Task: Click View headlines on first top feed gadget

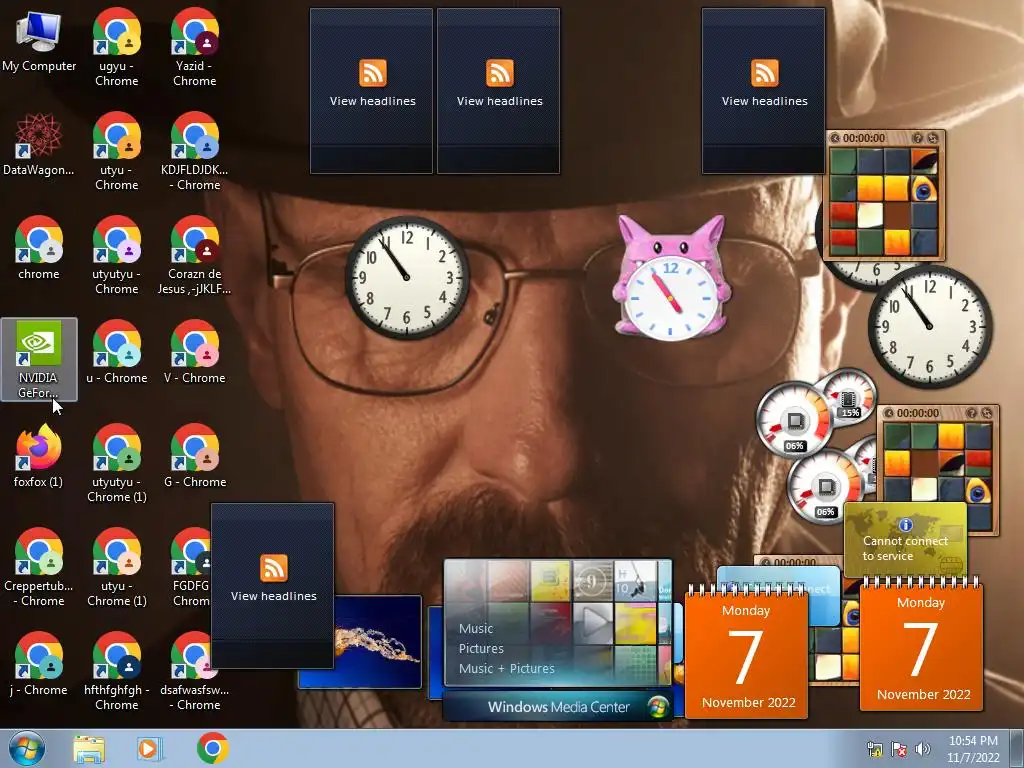Action: pos(372,101)
